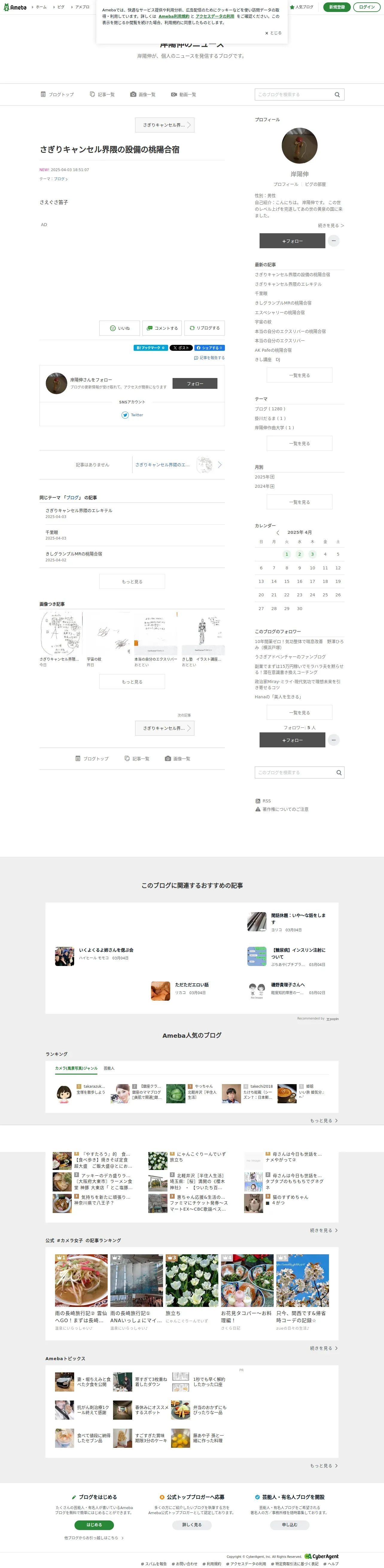Click the X ポスト share button
The image size is (384, 1568).
[x=181, y=348]
